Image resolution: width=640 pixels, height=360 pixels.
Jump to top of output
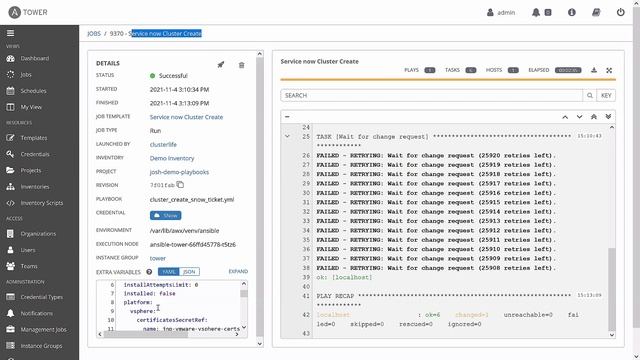point(593,117)
